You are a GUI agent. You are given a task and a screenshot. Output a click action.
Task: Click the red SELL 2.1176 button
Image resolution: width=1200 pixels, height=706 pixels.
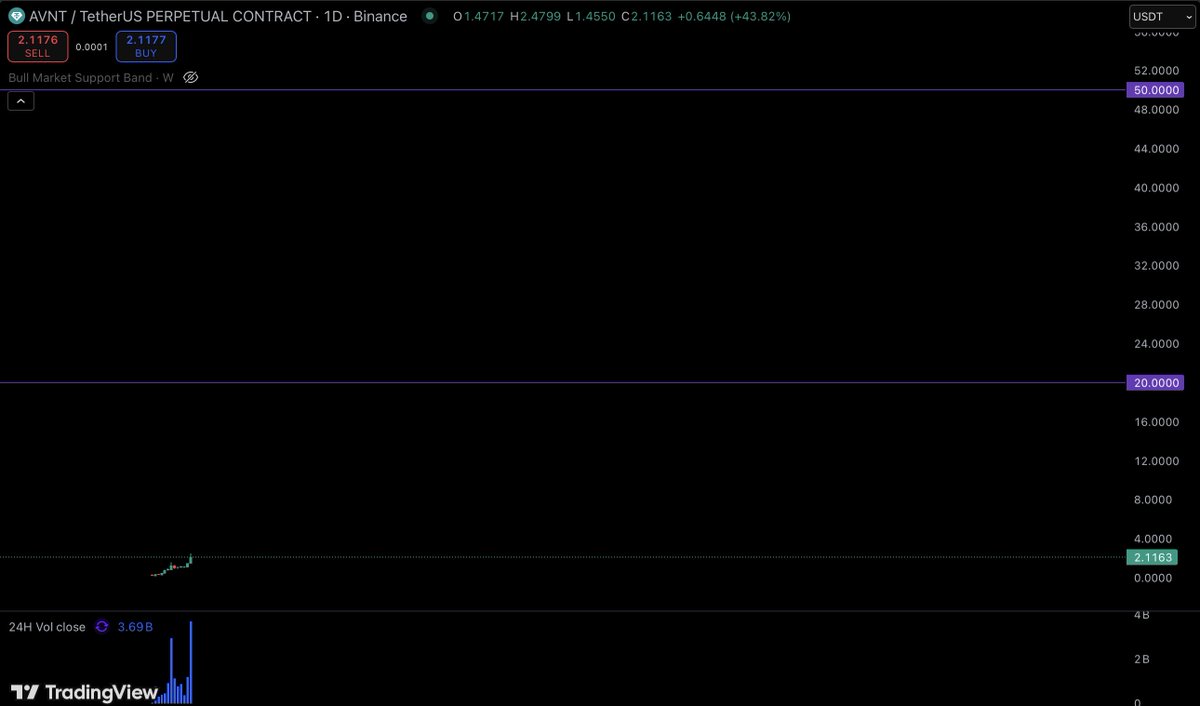[x=37, y=46]
